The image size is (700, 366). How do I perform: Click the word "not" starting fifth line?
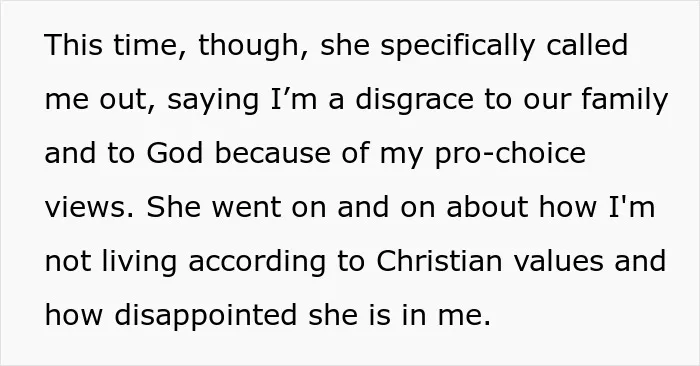tap(68, 262)
